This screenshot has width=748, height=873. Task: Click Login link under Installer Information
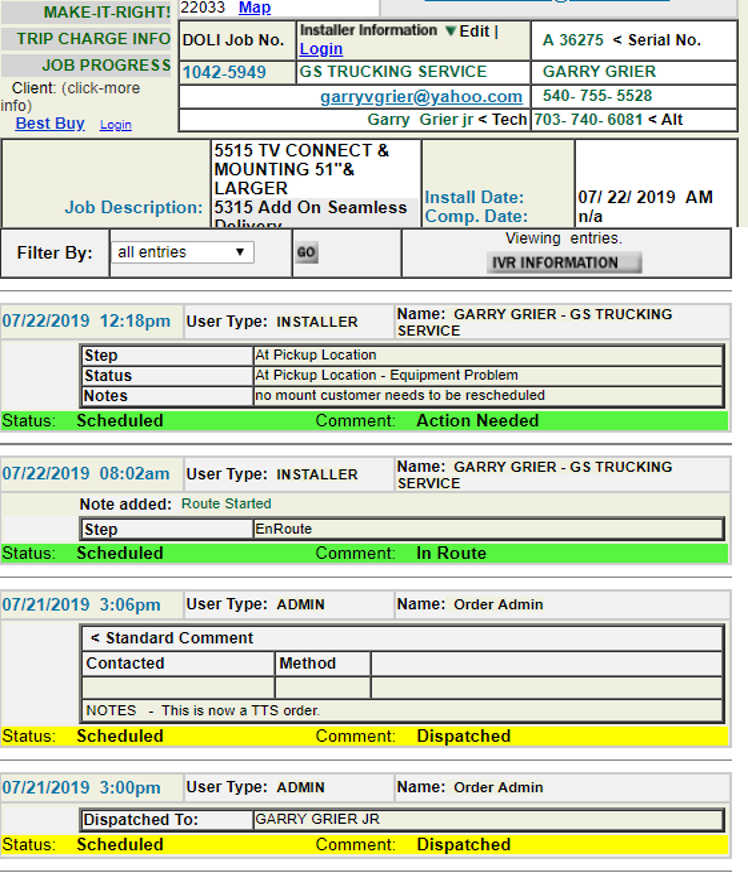coord(321,49)
